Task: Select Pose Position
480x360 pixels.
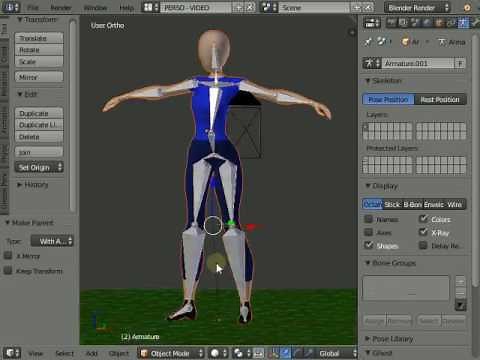Action: tap(388, 99)
